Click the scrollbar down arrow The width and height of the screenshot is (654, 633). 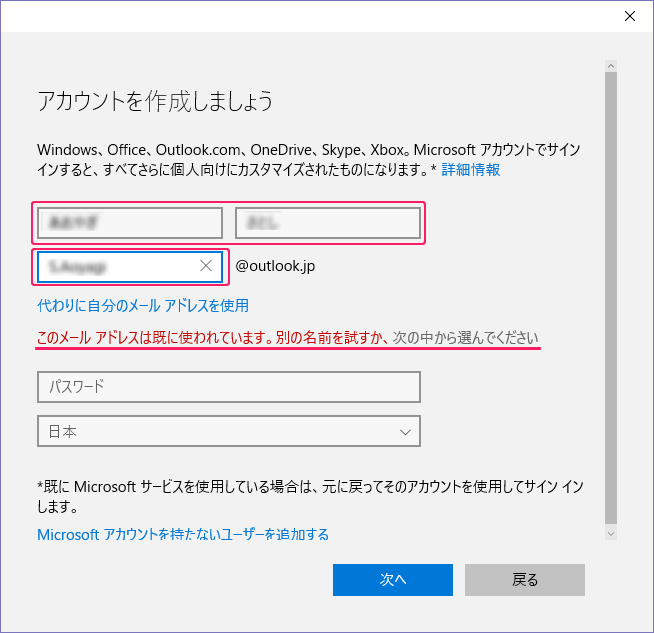click(611, 534)
